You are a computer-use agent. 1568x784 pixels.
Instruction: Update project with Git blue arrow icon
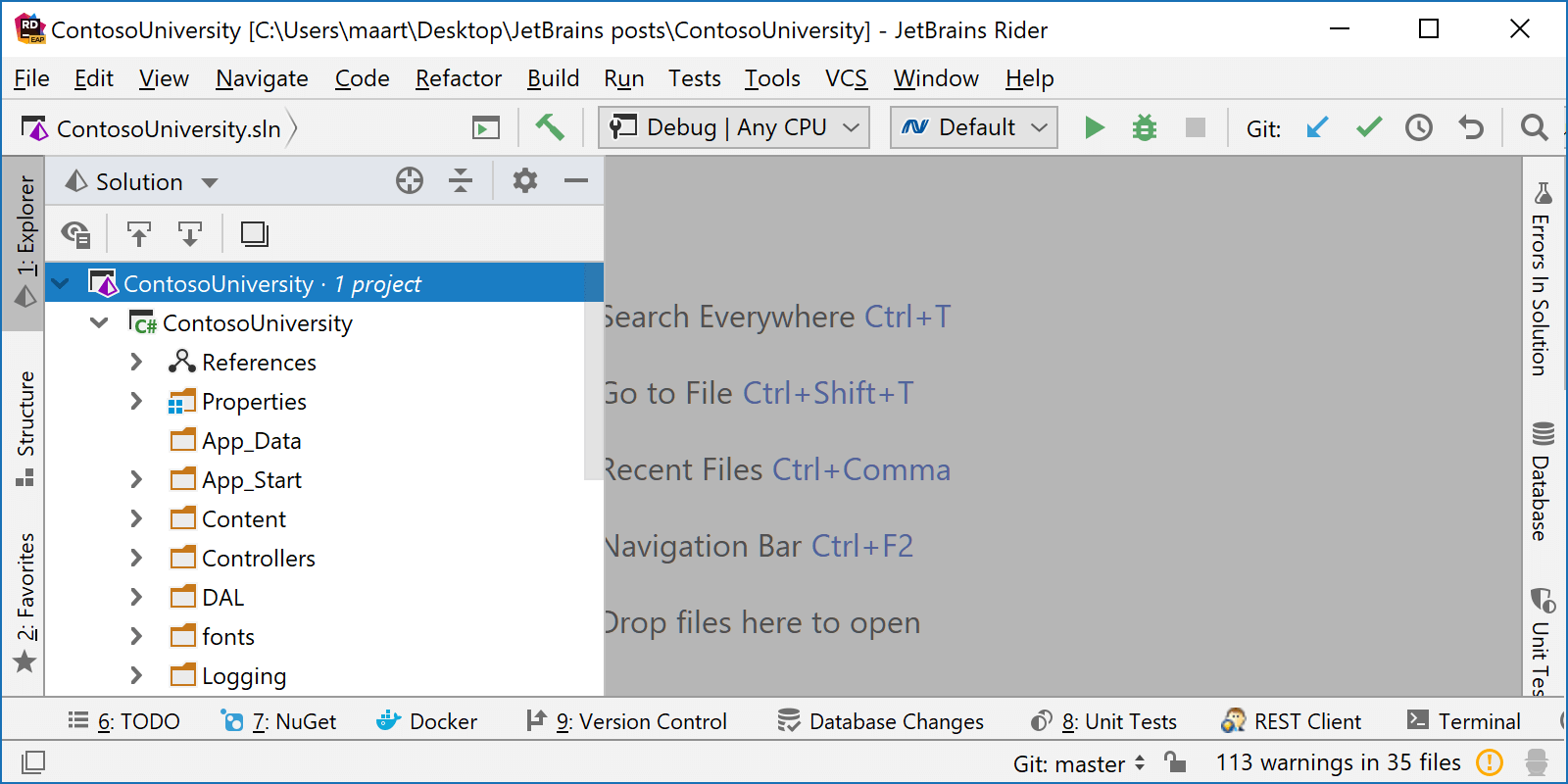click(x=1317, y=127)
